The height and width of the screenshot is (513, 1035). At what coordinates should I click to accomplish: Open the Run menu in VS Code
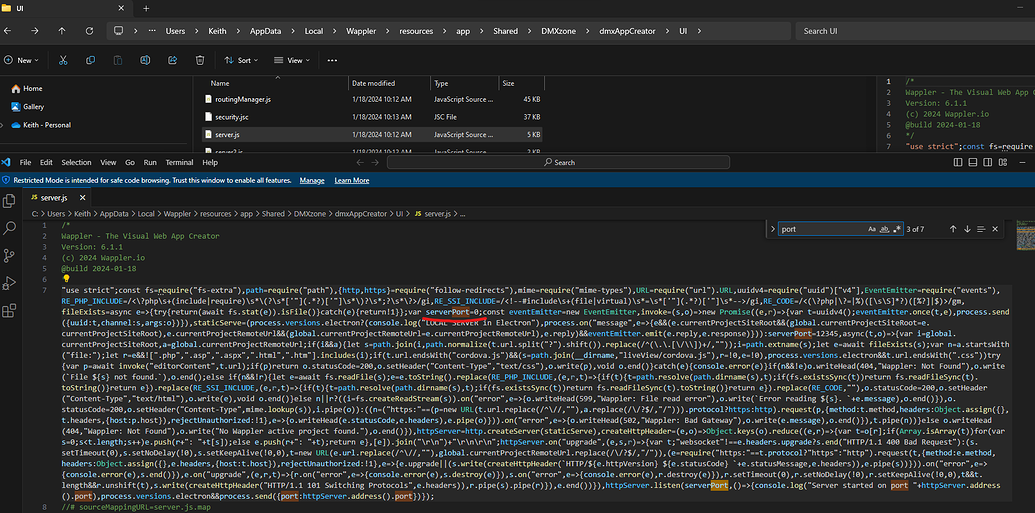tap(150, 162)
